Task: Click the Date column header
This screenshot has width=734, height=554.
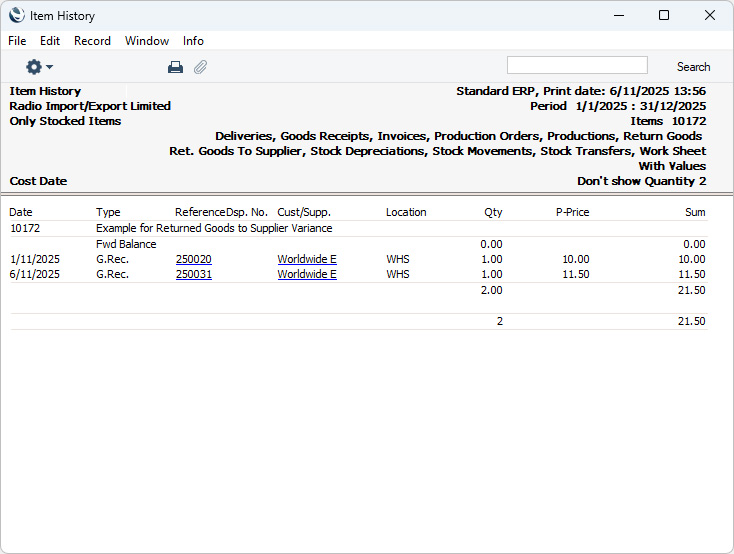Action: (21, 212)
